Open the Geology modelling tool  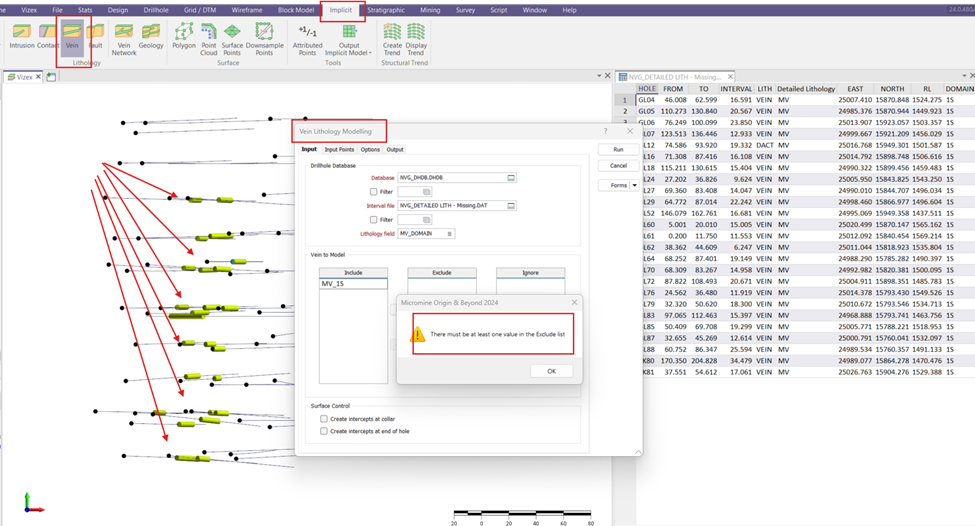151,38
